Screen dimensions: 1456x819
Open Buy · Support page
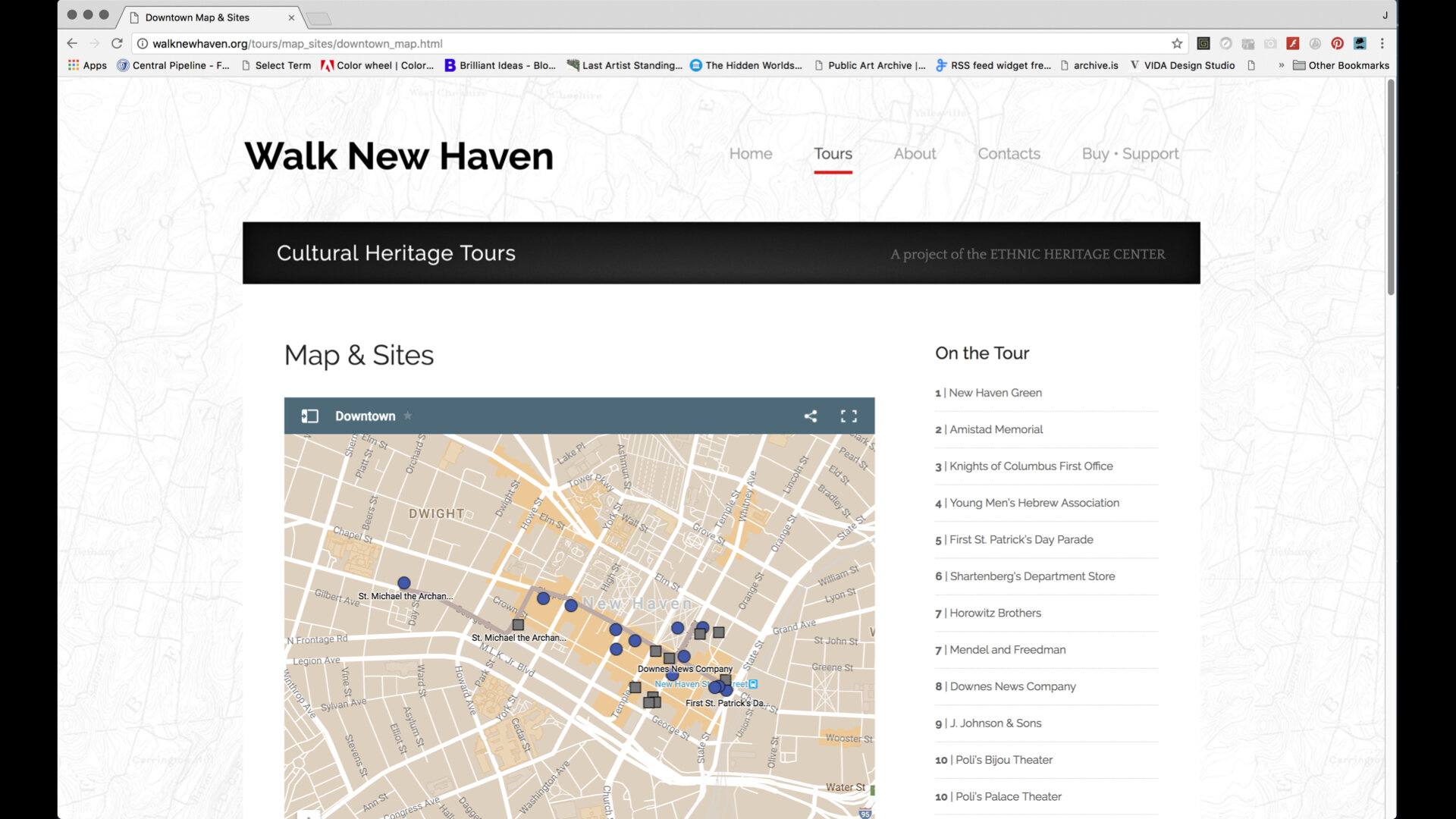coord(1130,153)
